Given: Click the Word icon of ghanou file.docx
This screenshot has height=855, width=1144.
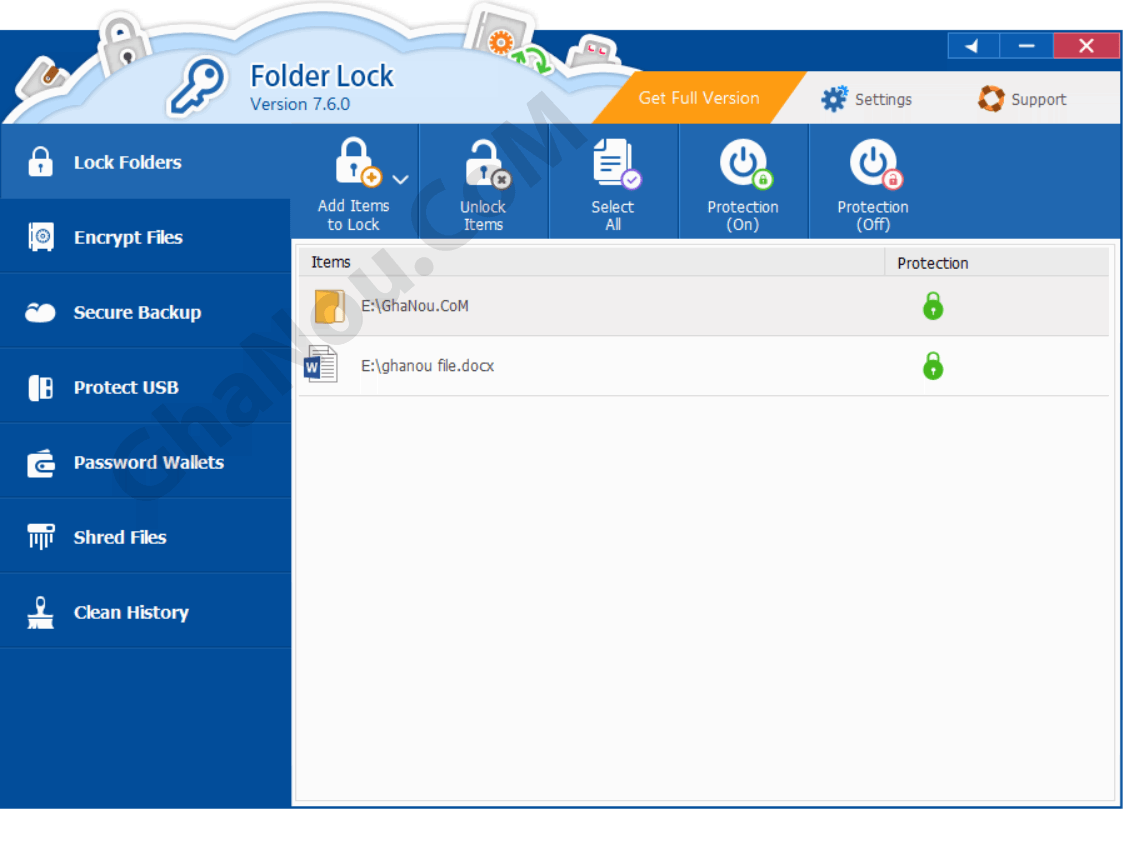Looking at the screenshot, I should click(321, 364).
